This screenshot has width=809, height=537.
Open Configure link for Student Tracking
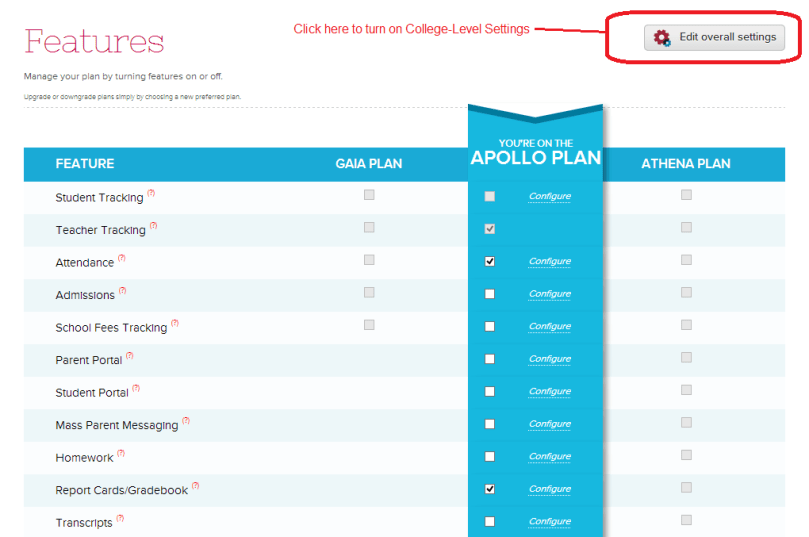550,196
